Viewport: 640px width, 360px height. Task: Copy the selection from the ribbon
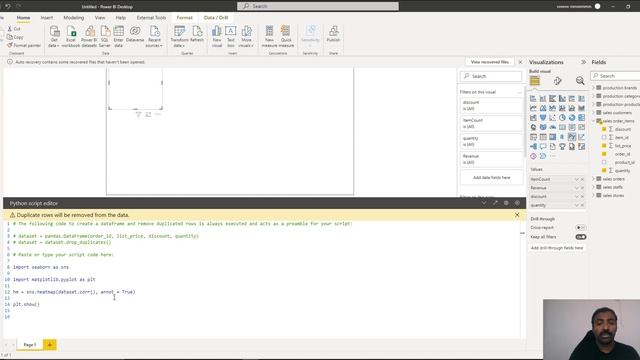15,37
